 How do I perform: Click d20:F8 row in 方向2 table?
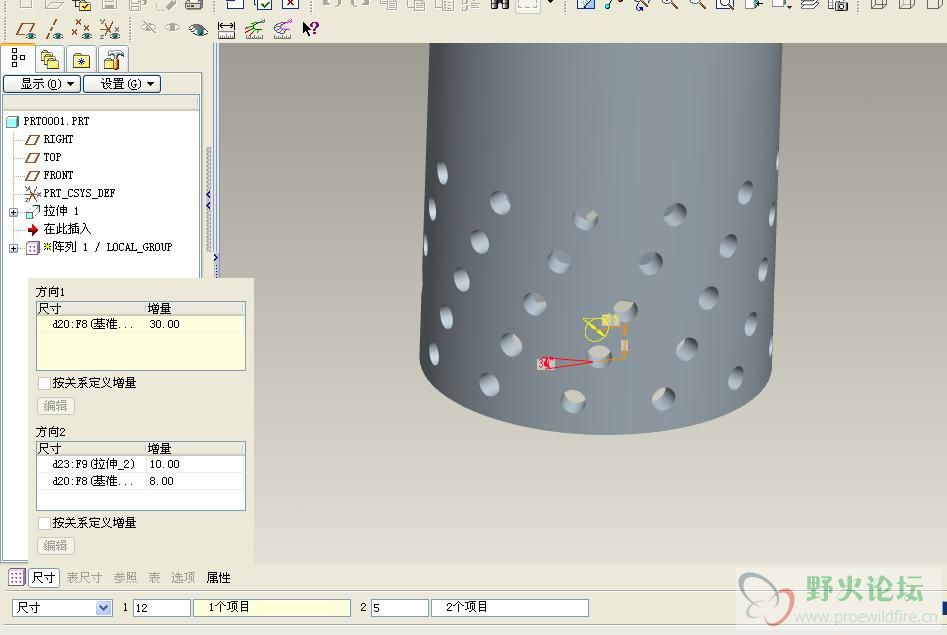click(x=92, y=481)
